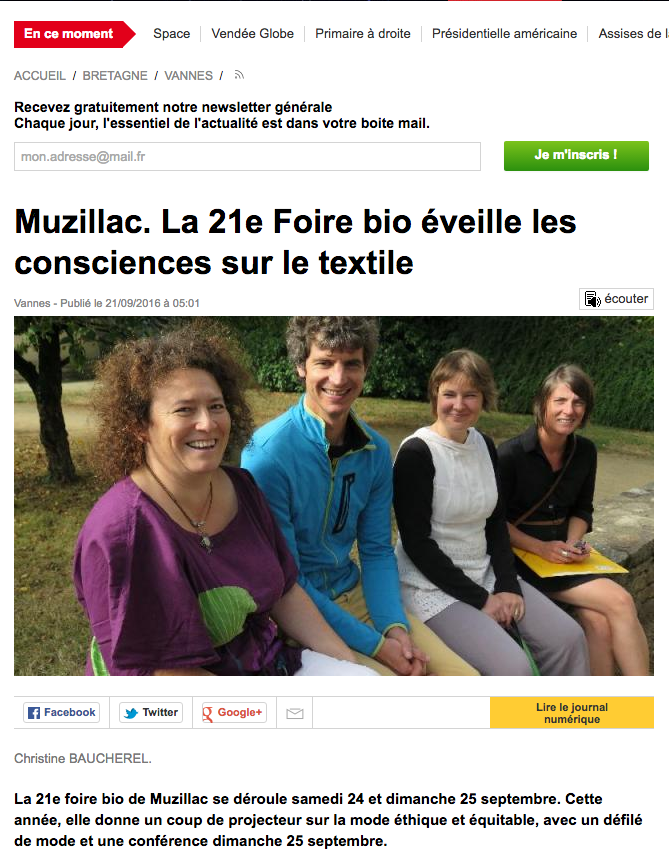
Task: Select Primaire à droite topic
Action: pyautogui.click(x=363, y=33)
